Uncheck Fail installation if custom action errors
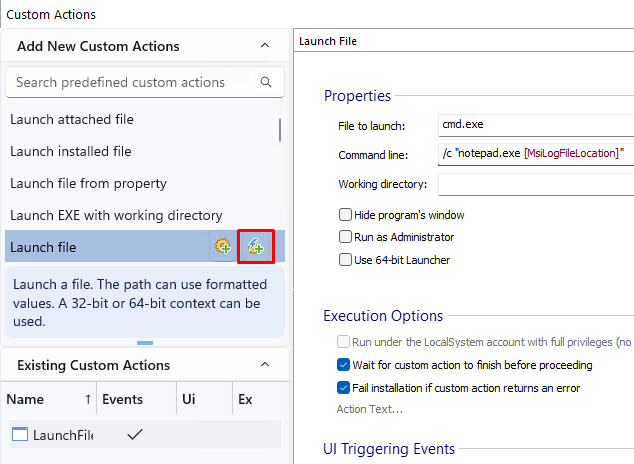Image resolution: width=634 pixels, height=464 pixels. 345,388
